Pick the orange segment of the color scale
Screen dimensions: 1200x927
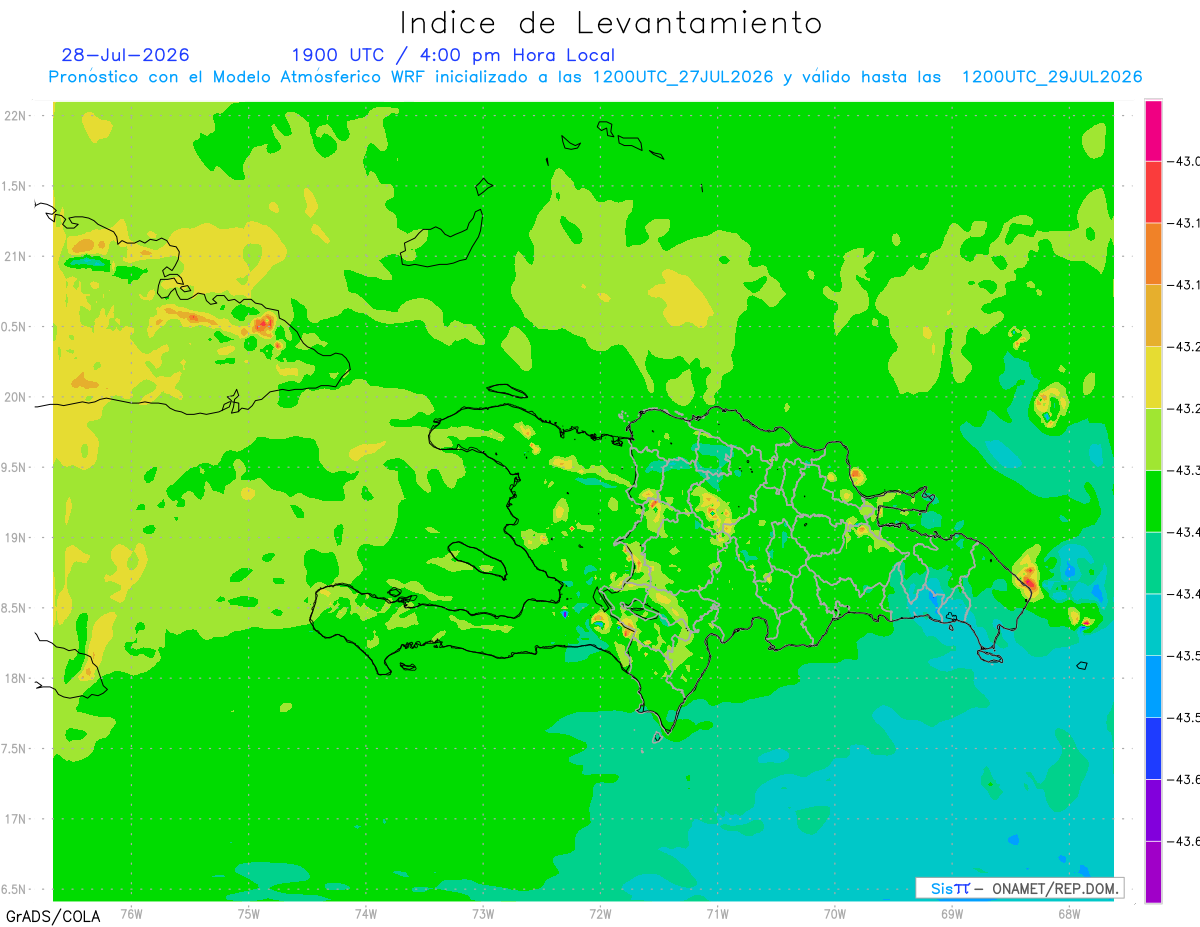point(1153,254)
